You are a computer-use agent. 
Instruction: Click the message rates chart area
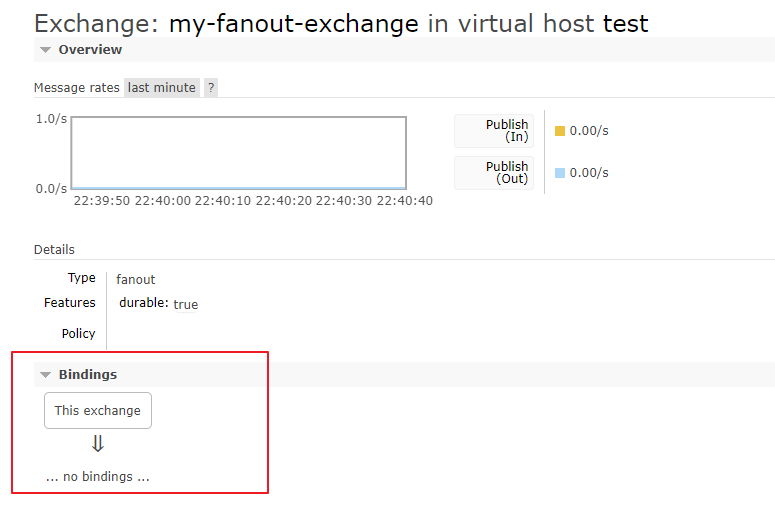pos(238,152)
